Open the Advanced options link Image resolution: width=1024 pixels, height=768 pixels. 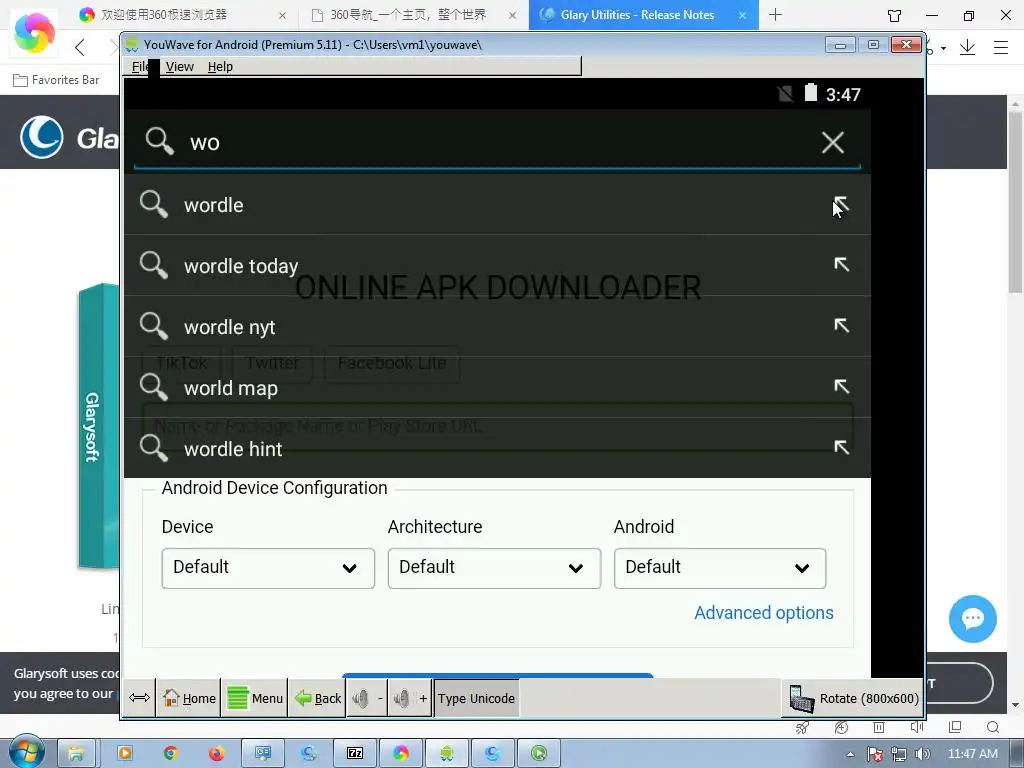coord(763,613)
